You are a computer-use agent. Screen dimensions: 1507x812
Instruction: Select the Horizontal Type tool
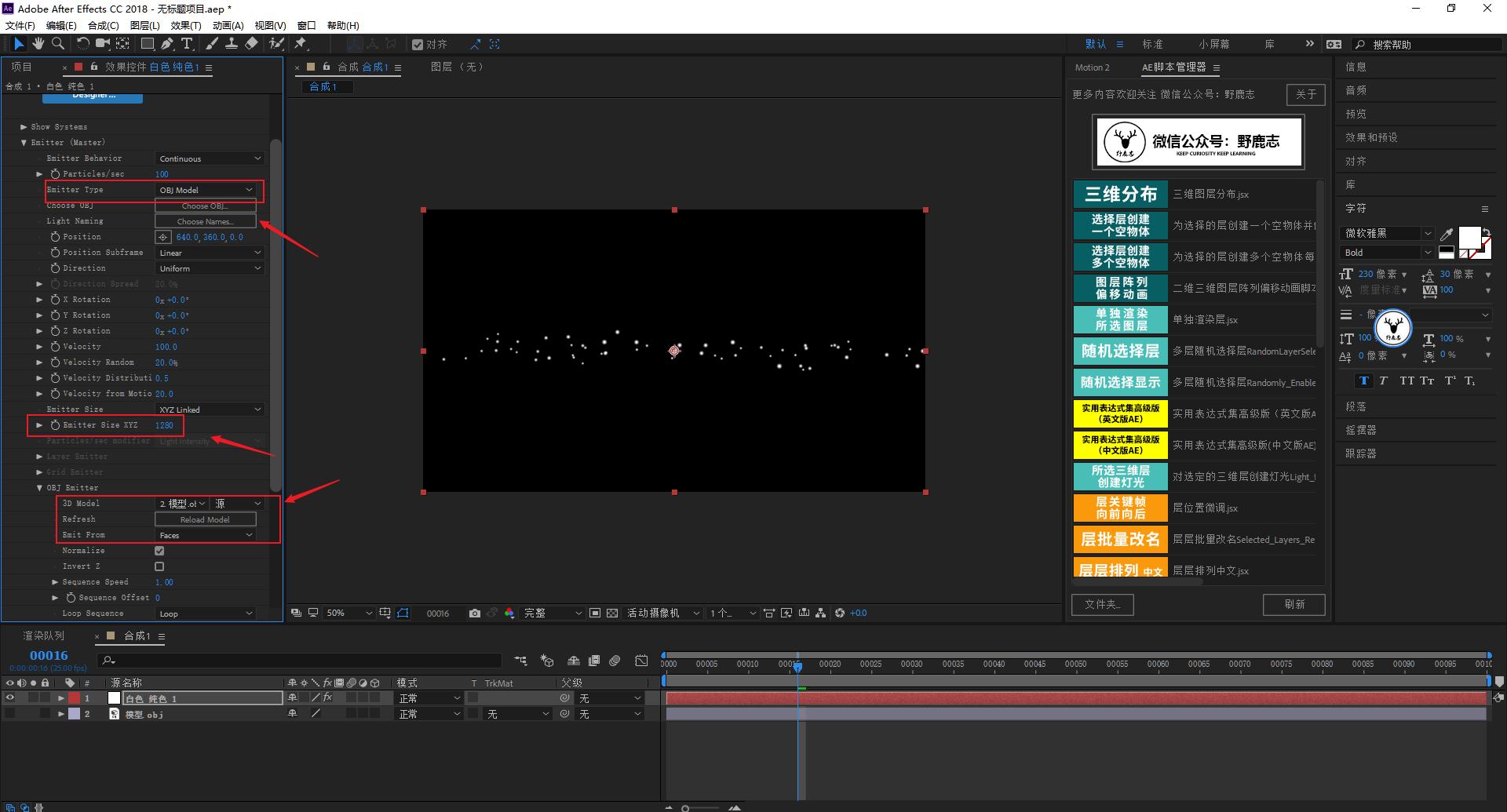click(x=187, y=44)
